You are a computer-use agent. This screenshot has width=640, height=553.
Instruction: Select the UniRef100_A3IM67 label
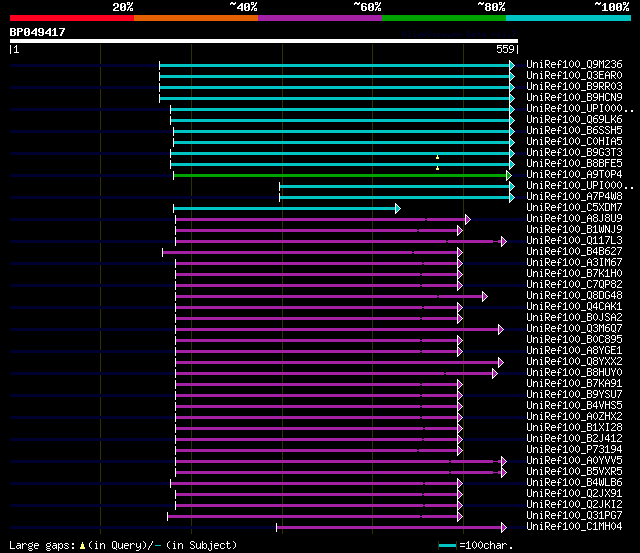tap(574, 263)
